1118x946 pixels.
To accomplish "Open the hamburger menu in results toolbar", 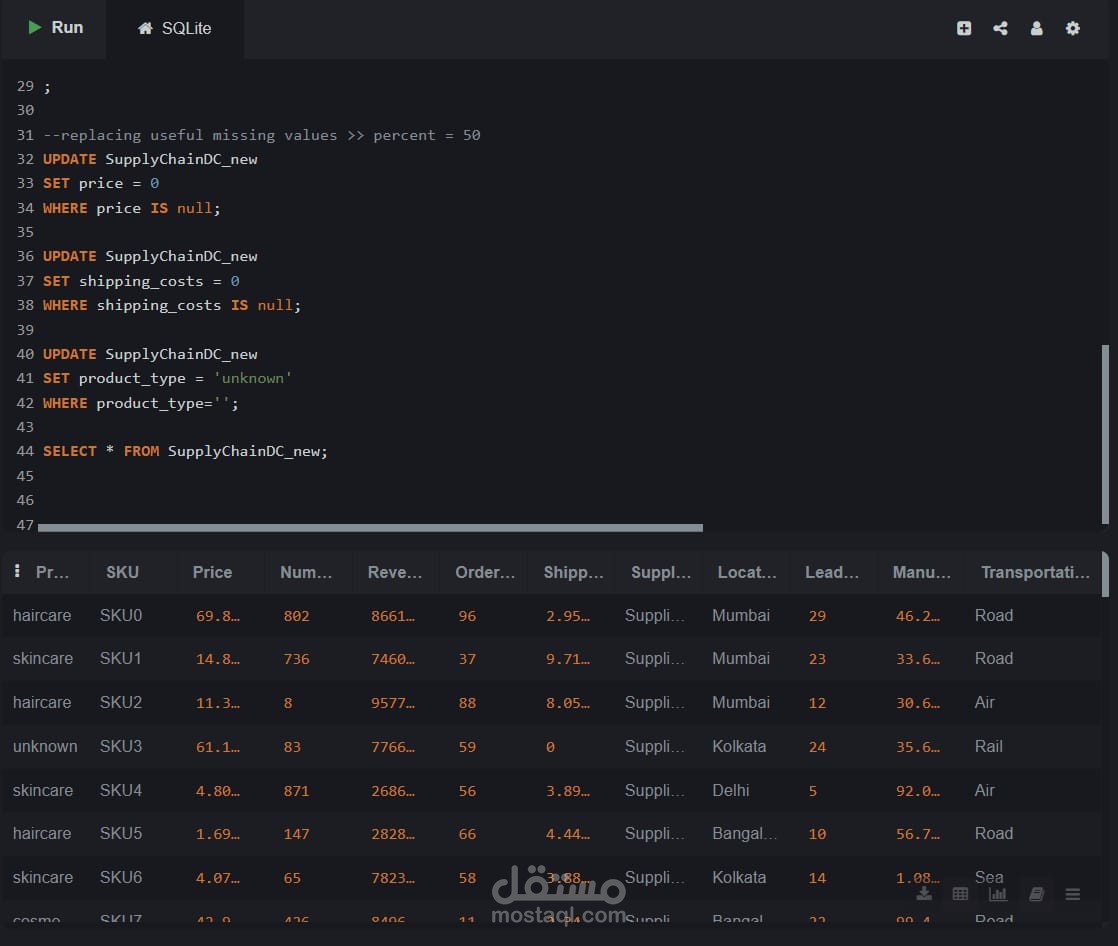I will [x=1072, y=893].
